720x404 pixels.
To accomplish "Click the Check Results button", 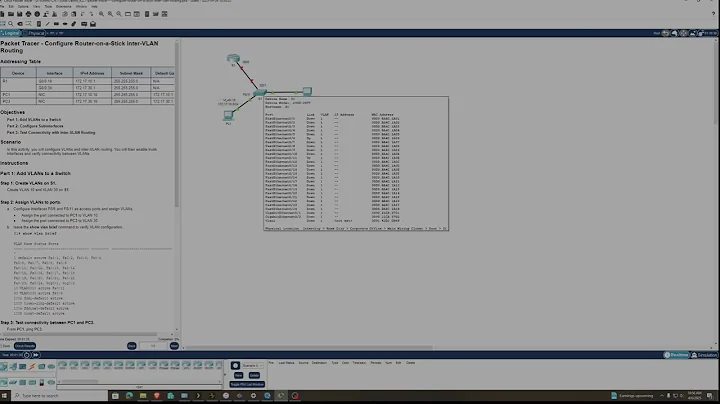I will [x=25, y=346].
